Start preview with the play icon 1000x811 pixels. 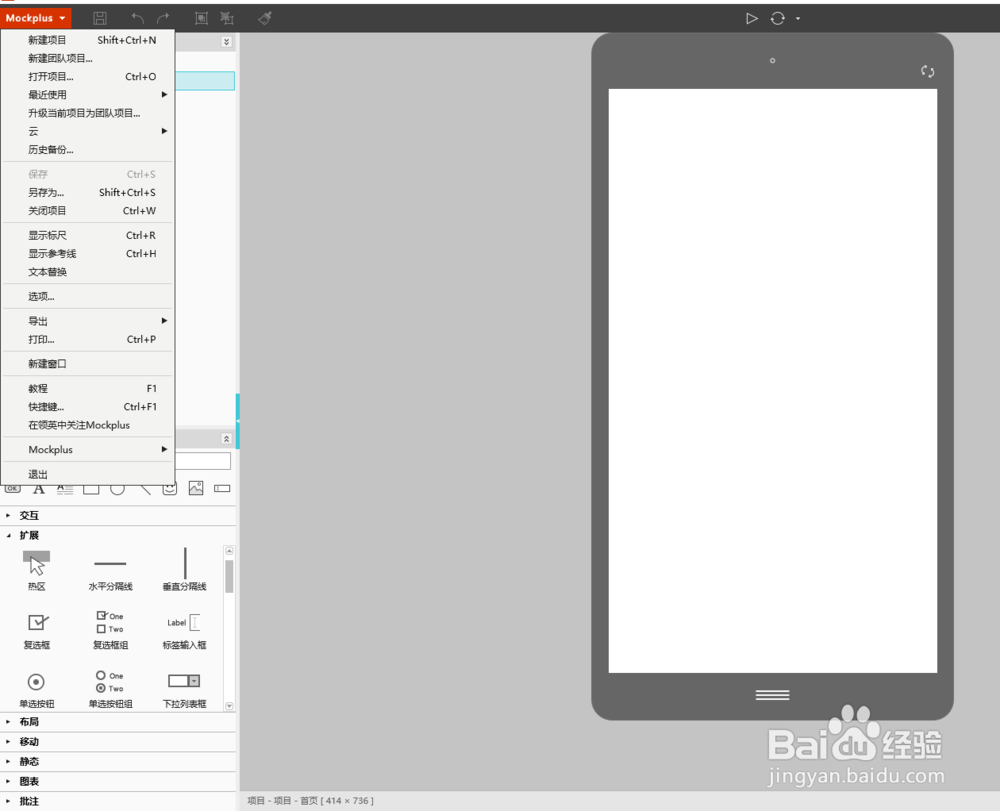752,18
